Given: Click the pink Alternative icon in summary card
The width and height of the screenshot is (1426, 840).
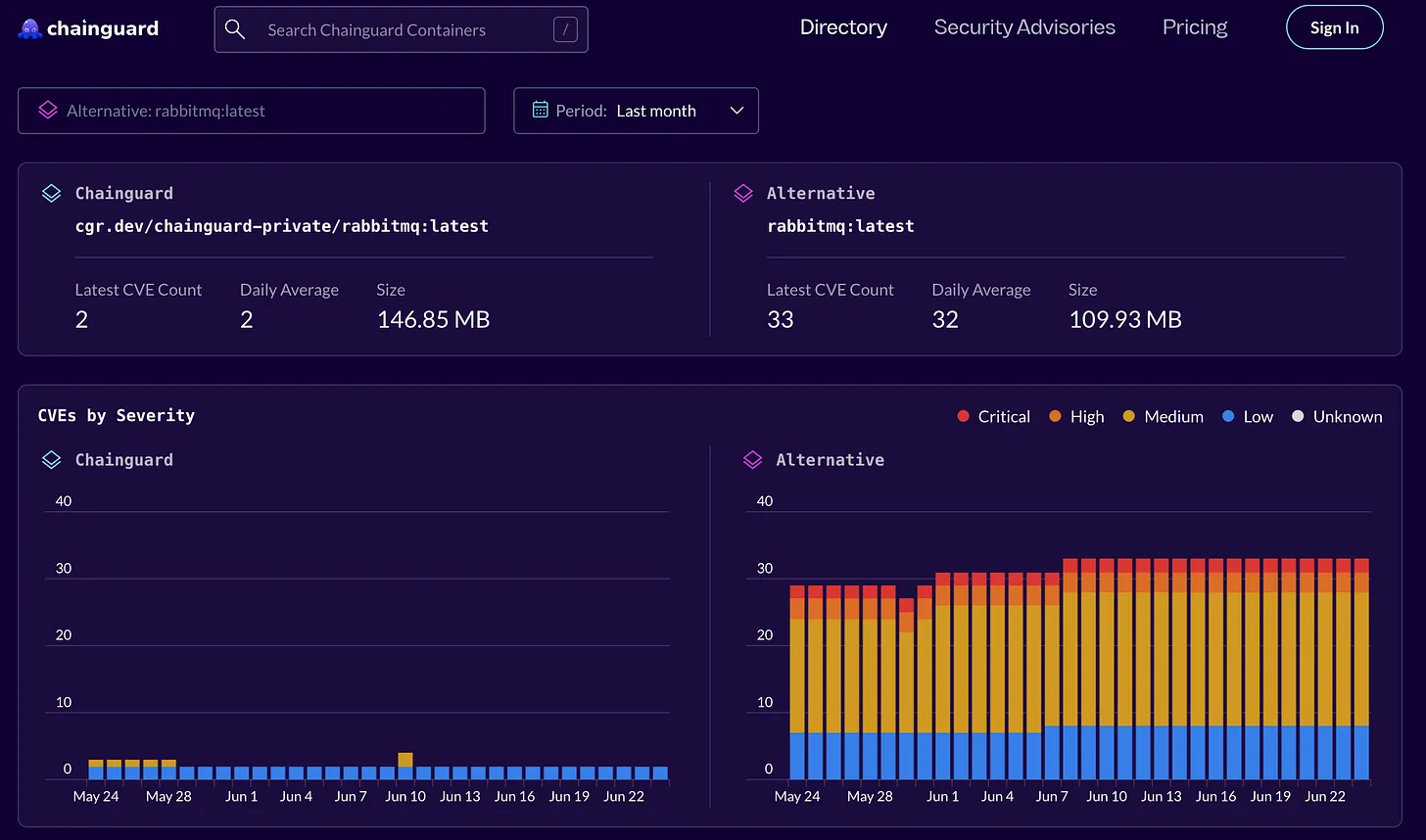Looking at the screenshot, I should (743, 193).
